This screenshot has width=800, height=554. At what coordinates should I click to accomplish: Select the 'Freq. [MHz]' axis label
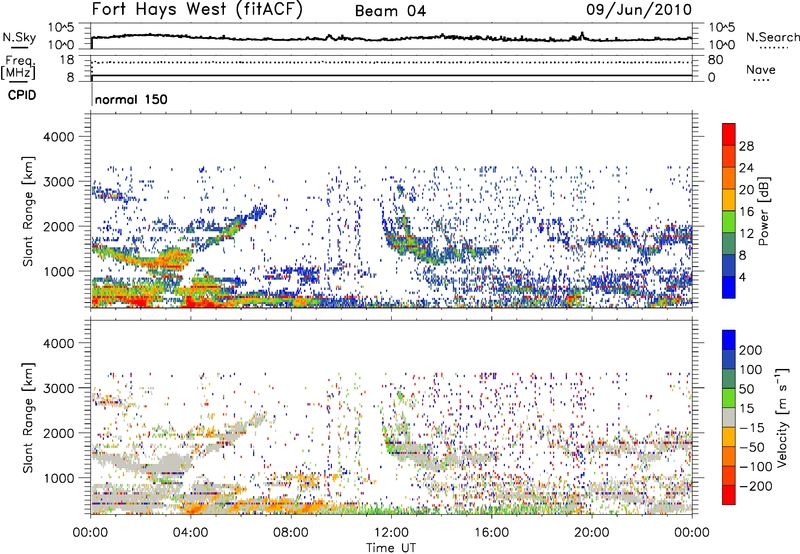[19, 67]
